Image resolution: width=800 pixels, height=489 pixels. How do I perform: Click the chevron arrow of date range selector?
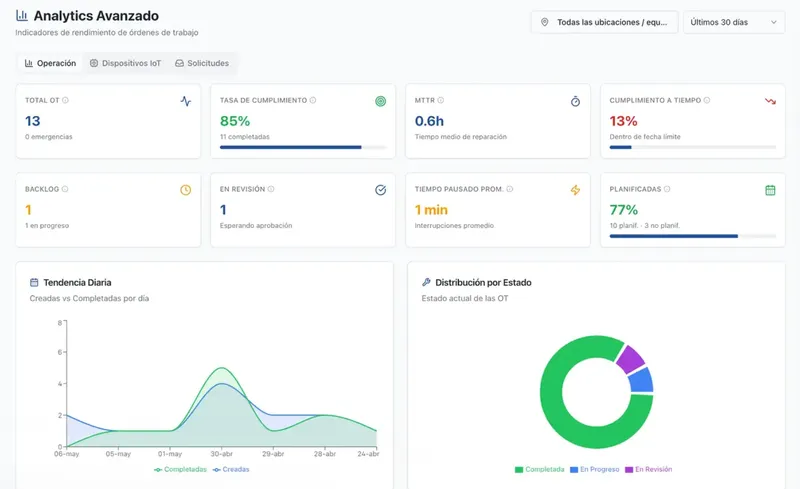[773, 22]
